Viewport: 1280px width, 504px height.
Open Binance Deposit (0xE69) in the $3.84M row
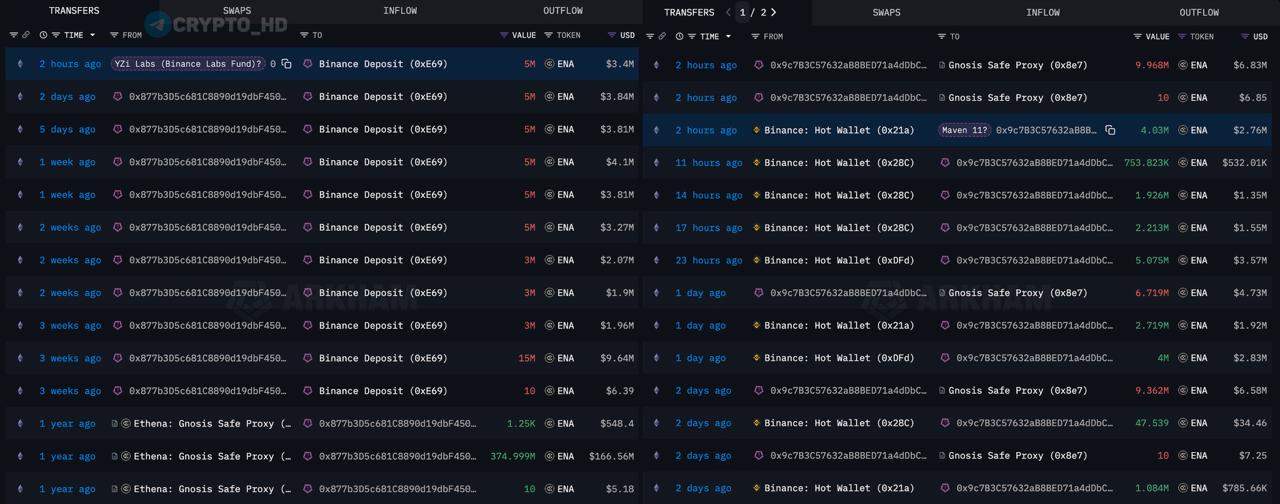(383, 97)
